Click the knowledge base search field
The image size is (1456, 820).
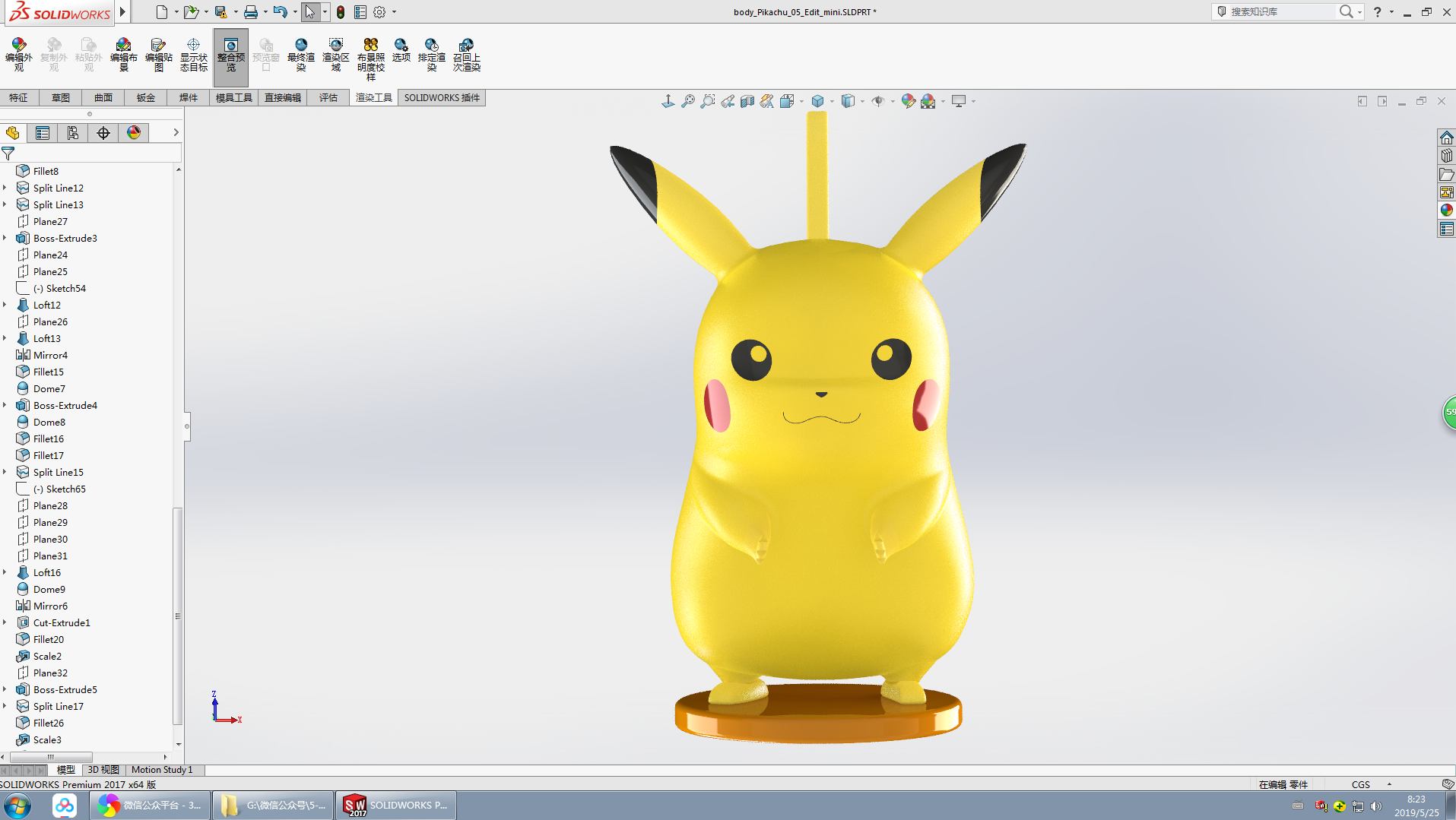tap(1280, 11)
